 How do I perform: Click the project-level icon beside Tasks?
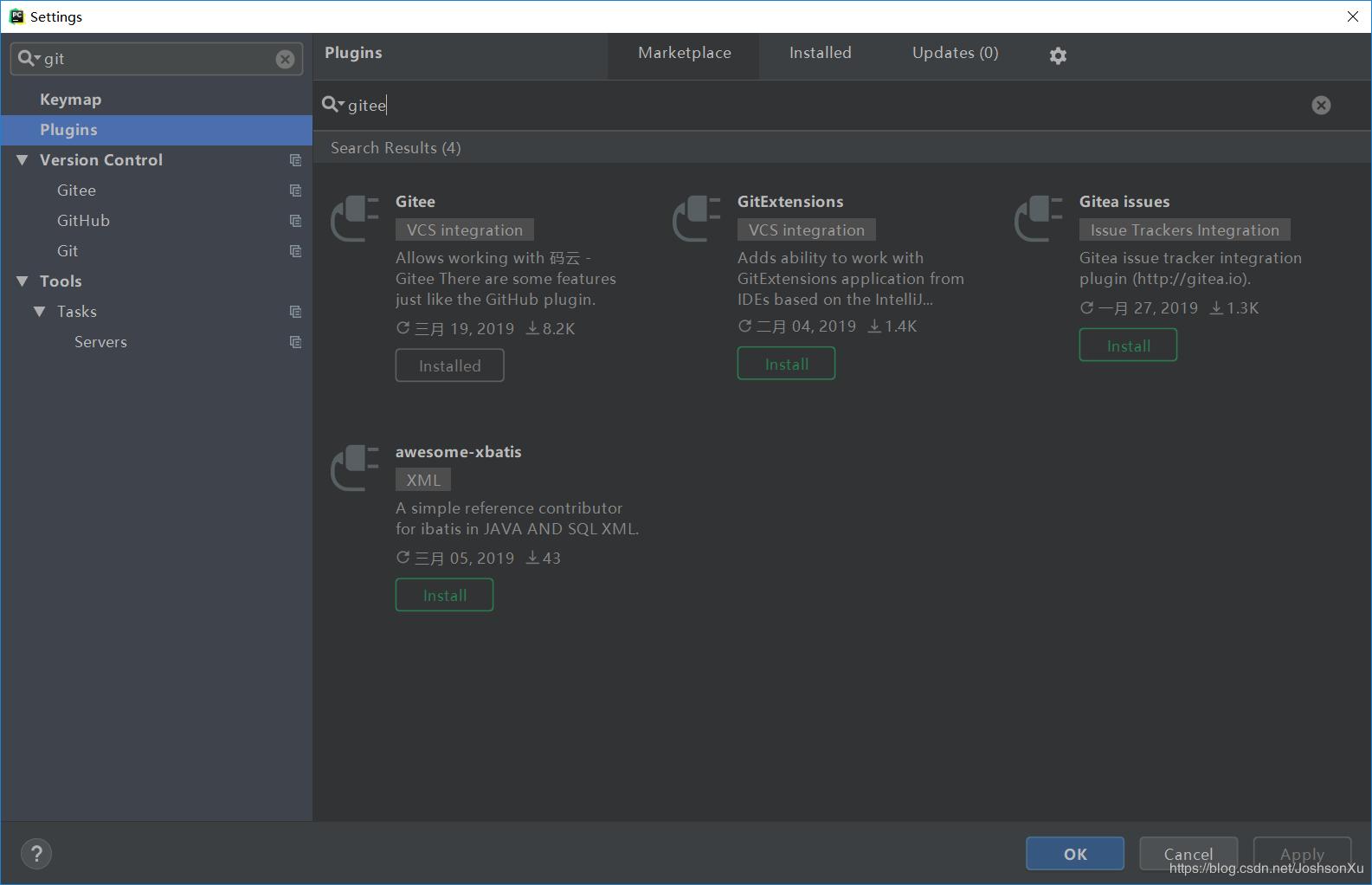pyautogui.click(x=295, y=312)
